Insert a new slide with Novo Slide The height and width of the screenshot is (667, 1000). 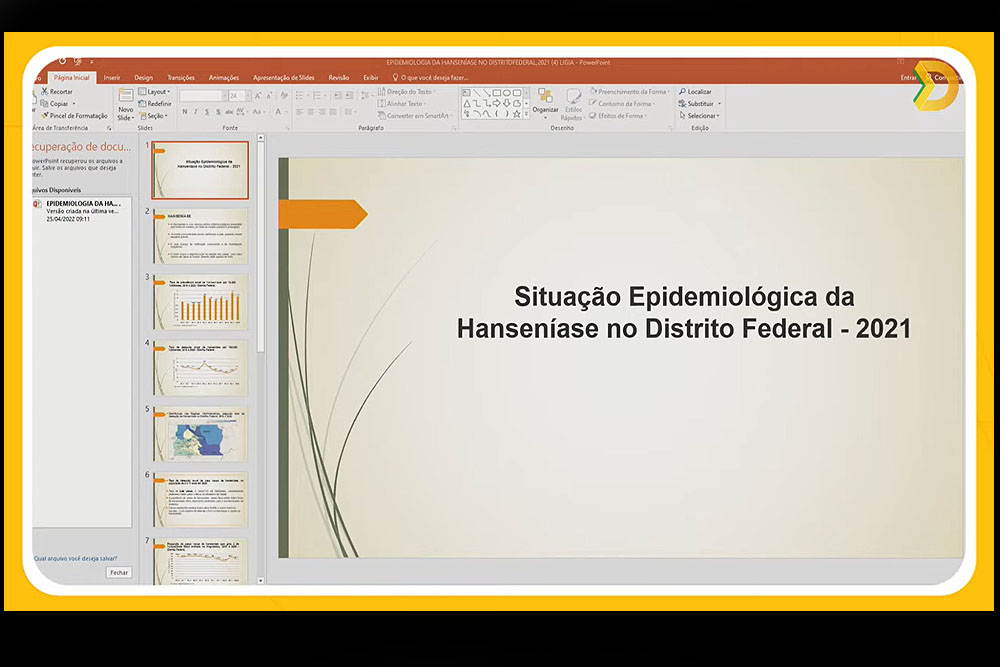(x=125, y=98)
